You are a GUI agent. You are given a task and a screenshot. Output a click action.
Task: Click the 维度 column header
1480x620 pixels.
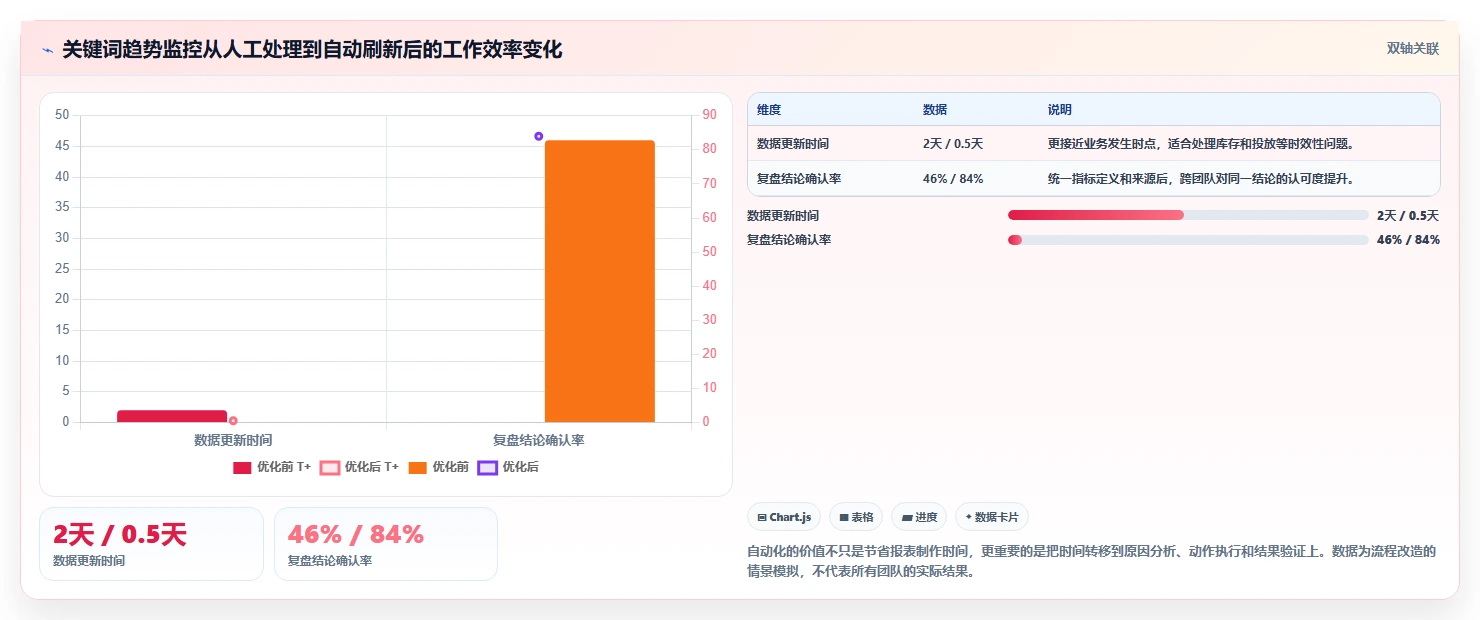[769, 109]
